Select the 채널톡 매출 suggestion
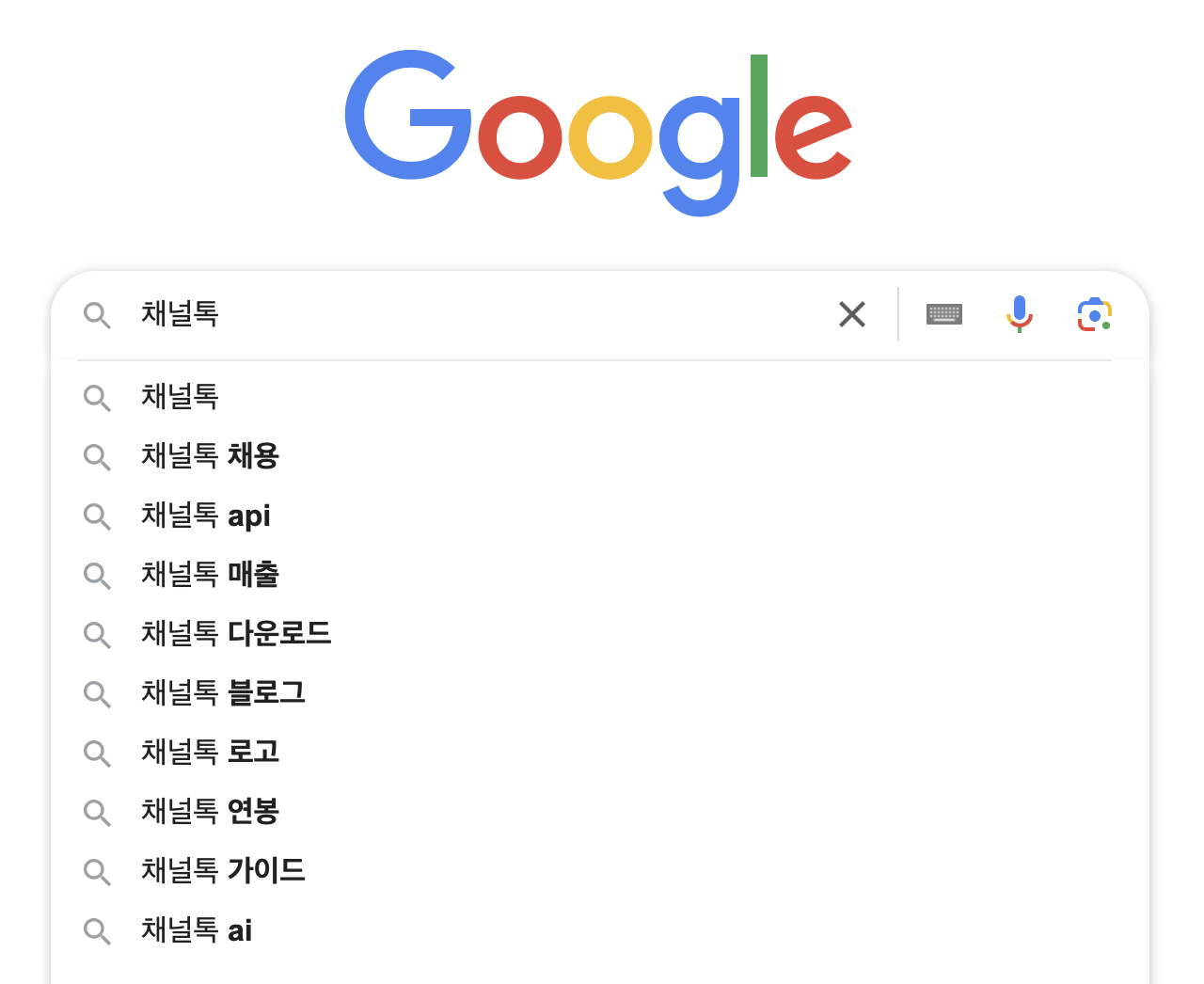The width and height of the screenshot is (1204, 984). pos(210,575)
